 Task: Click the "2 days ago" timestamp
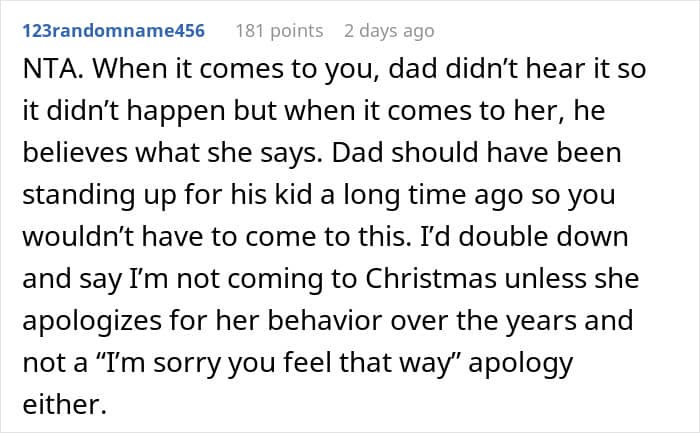389,31
